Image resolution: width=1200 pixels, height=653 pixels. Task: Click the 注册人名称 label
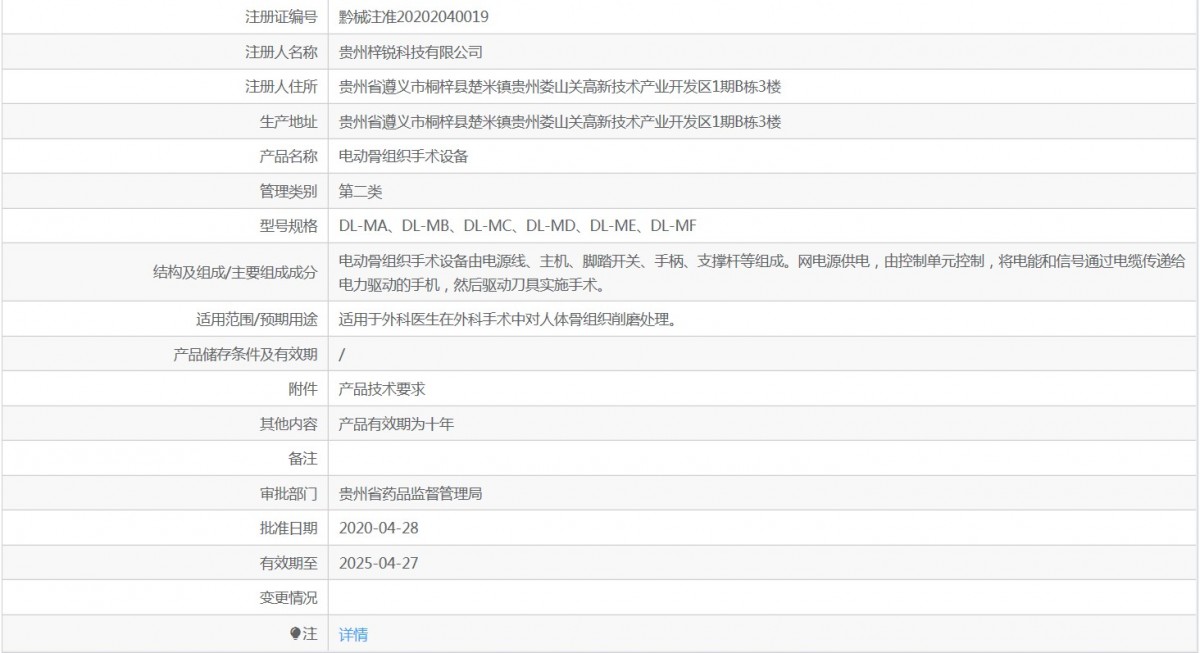click(x=281, y=52)
